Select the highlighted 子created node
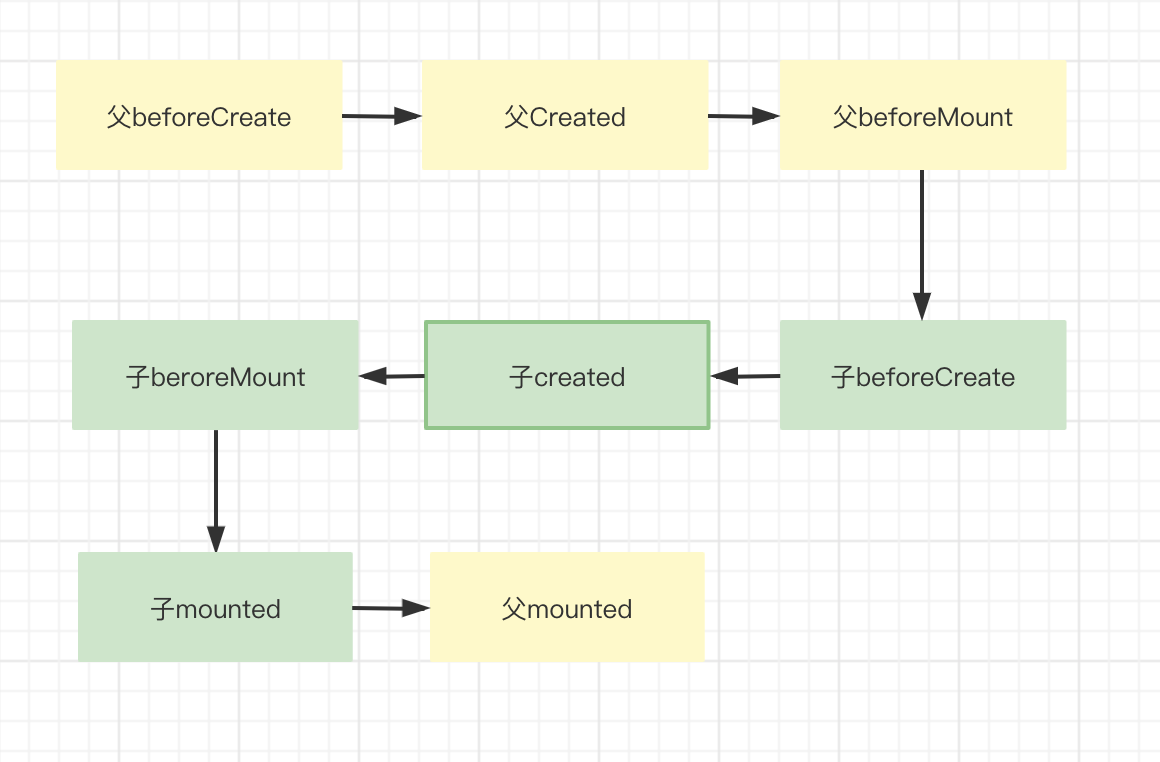Viewport: 1160px width, 762px height. pos(567,375)
